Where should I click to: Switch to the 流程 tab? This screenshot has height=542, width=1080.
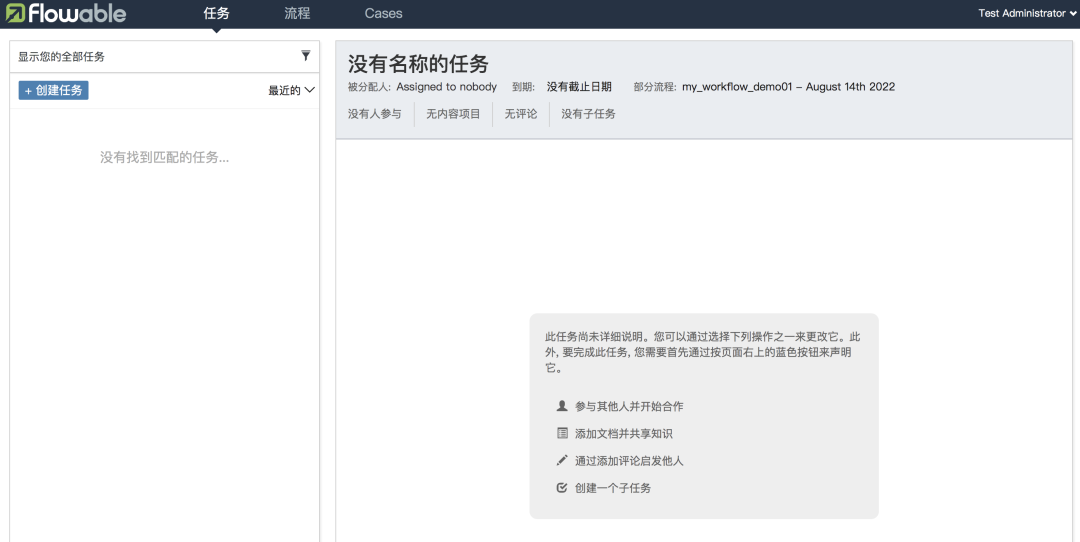[x=298, y=13]
